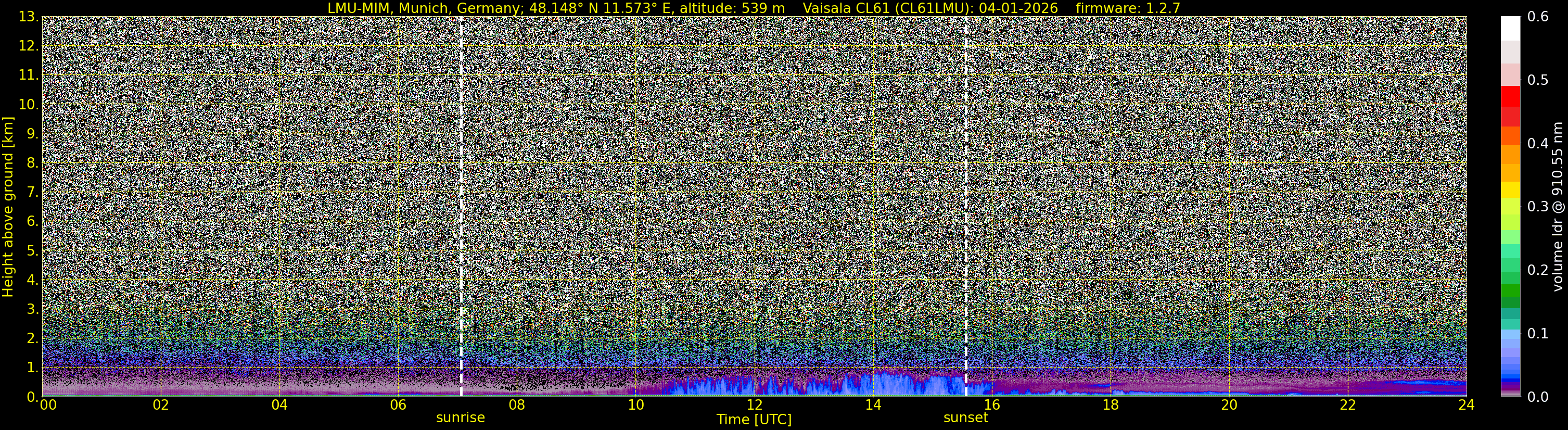Image resolution: width=1568 pixels, height=430 pixels.
Task: Click the 'sunrise' label below the time axis
Action: coord(461,418)
